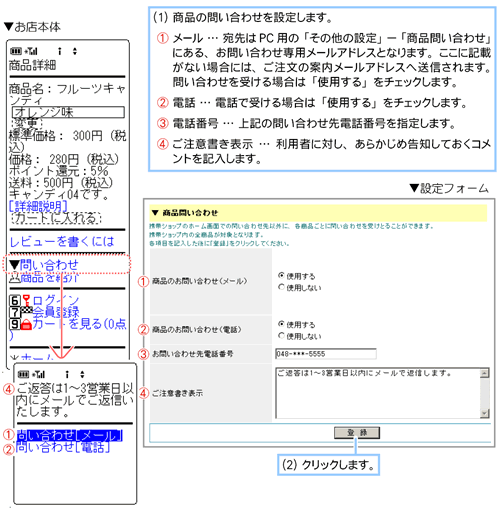Click the カートに入れる button

(x=56, y=218)
